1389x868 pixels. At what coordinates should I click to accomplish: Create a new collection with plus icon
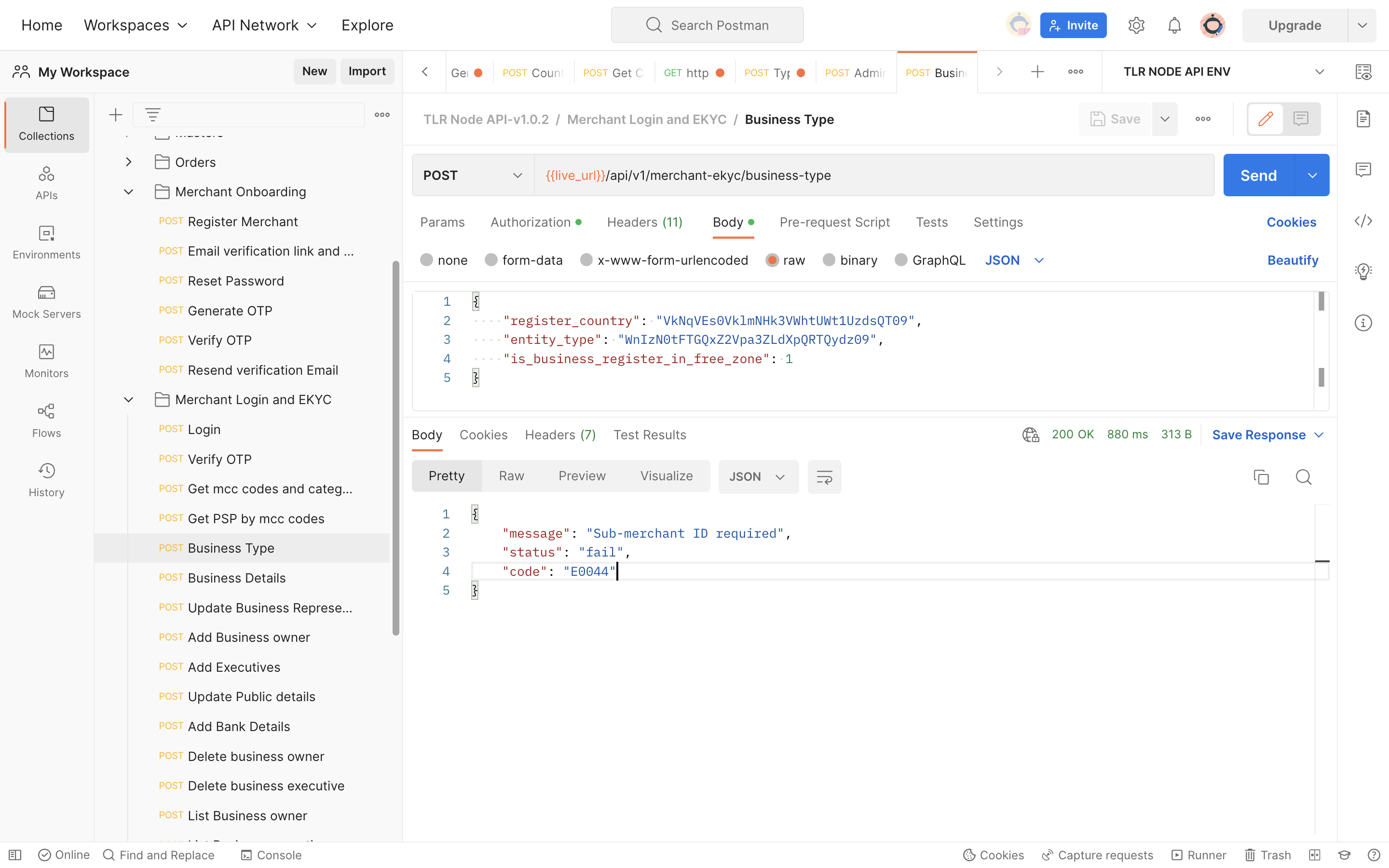point(115,115)
